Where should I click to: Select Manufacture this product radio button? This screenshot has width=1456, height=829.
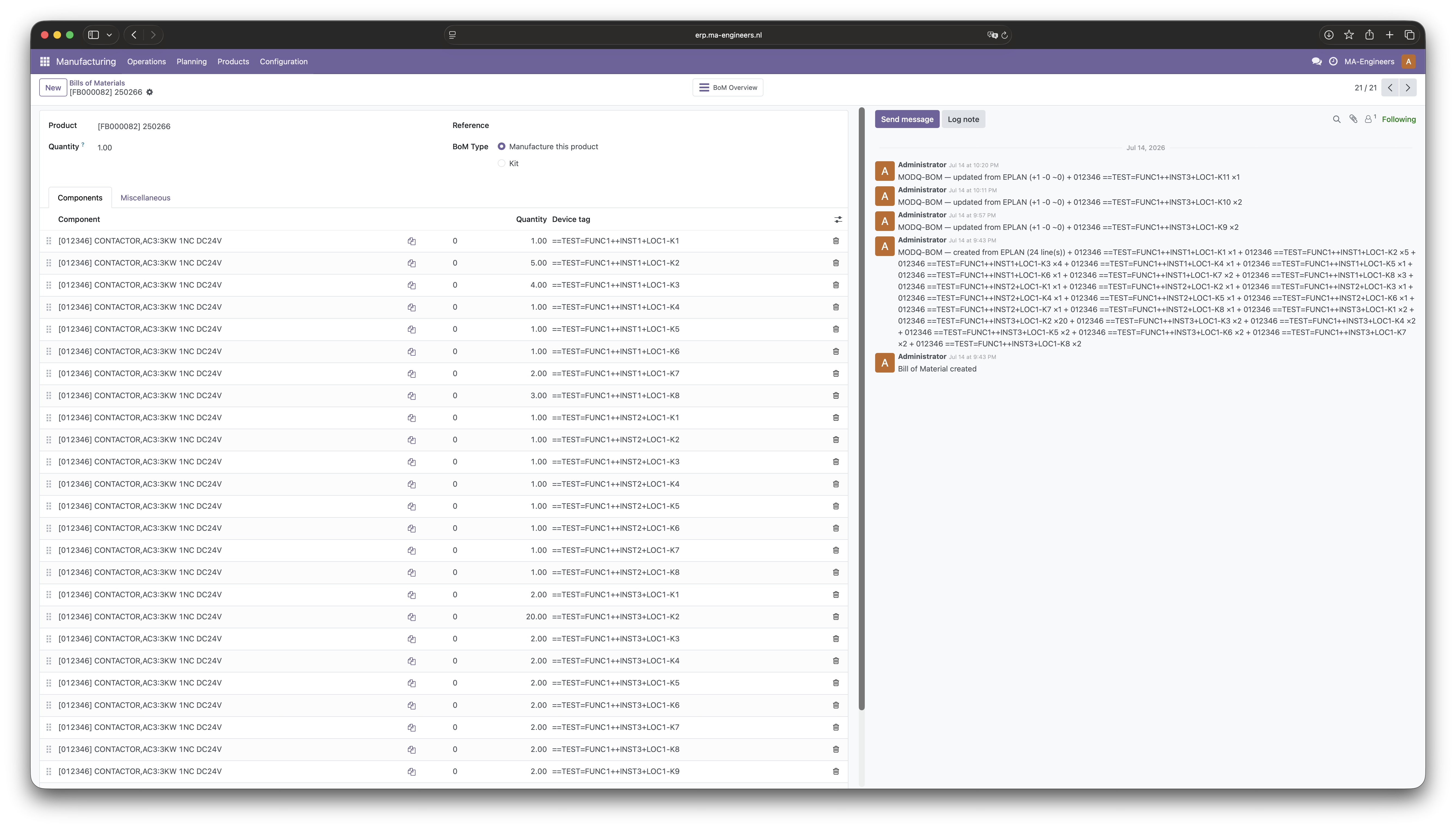[x=501, y=146]
